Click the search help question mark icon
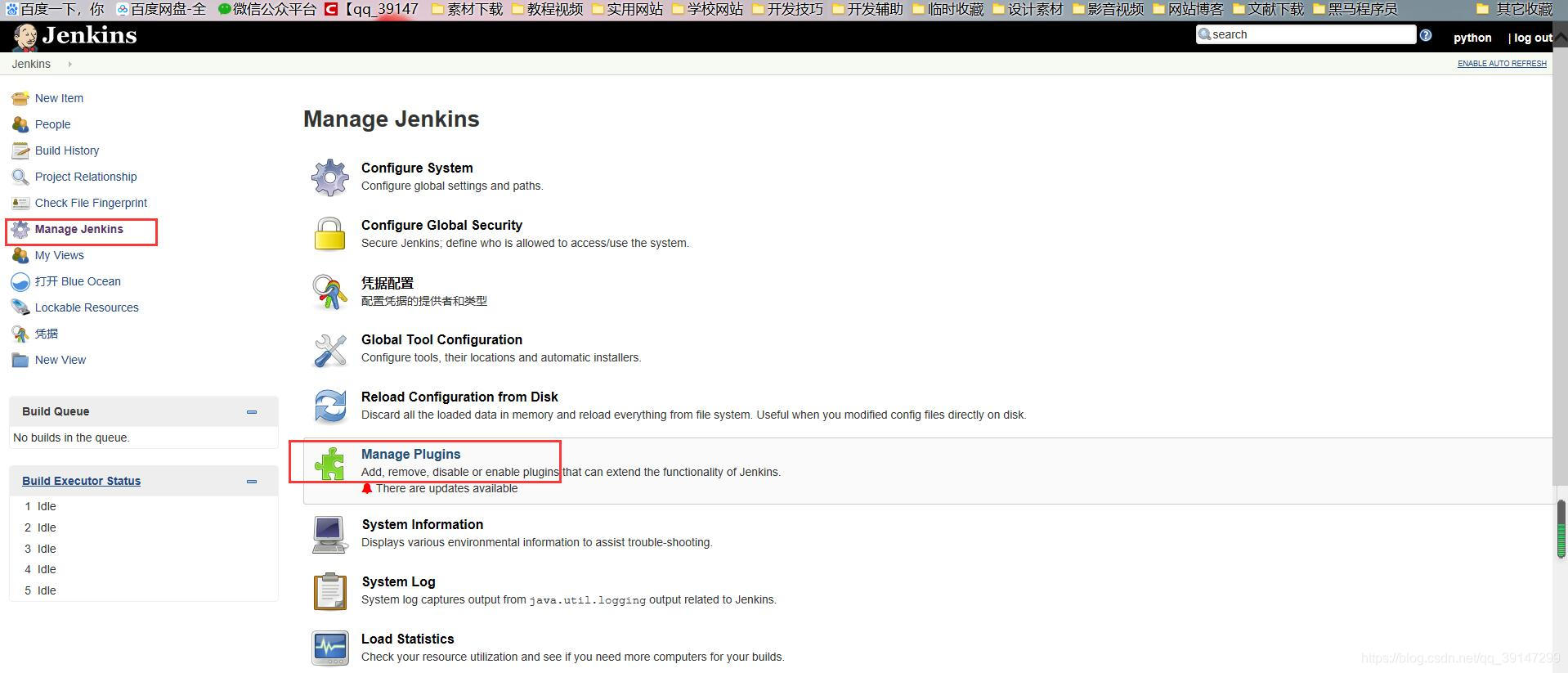Screen dimensions: 1568x673 tap(1426, 35)
